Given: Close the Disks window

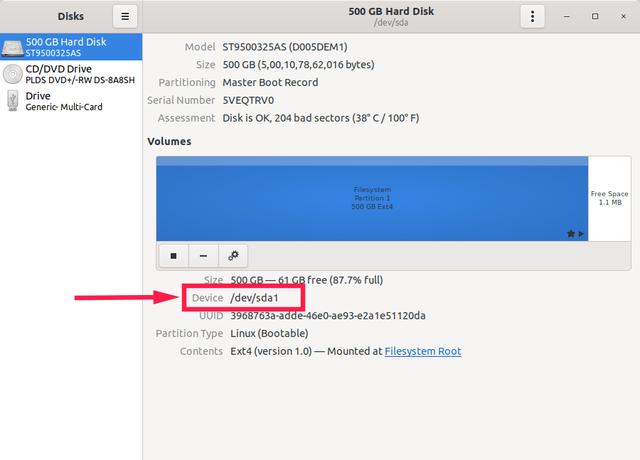Looking at the screenshot, I should 623,16.
